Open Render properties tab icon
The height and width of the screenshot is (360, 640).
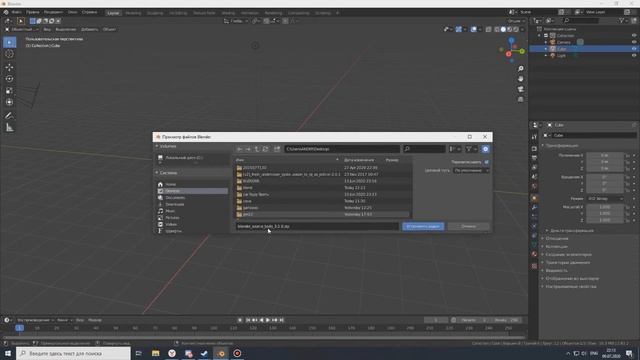pyautogui.click(x=534, y=149)
